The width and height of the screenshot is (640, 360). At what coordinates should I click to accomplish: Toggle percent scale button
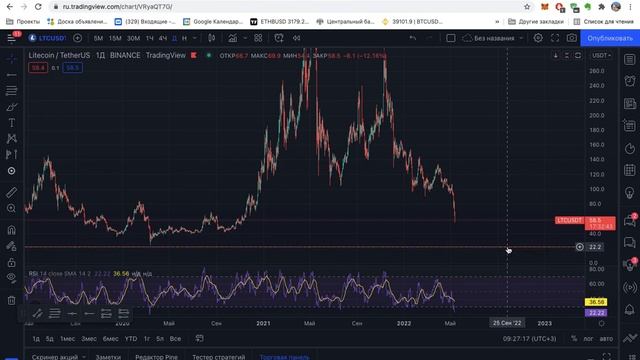(574, 338)
